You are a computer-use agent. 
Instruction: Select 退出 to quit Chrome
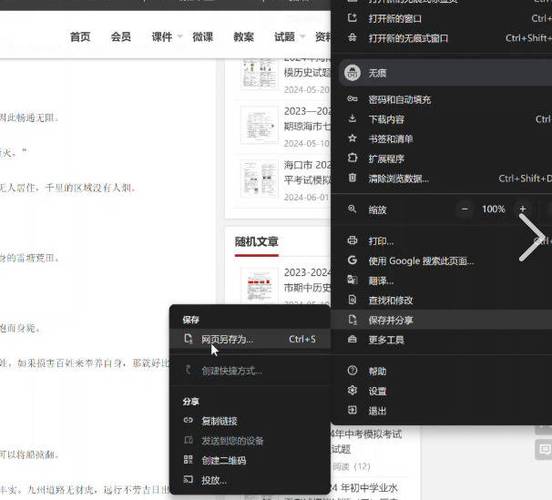pos(442,411)
